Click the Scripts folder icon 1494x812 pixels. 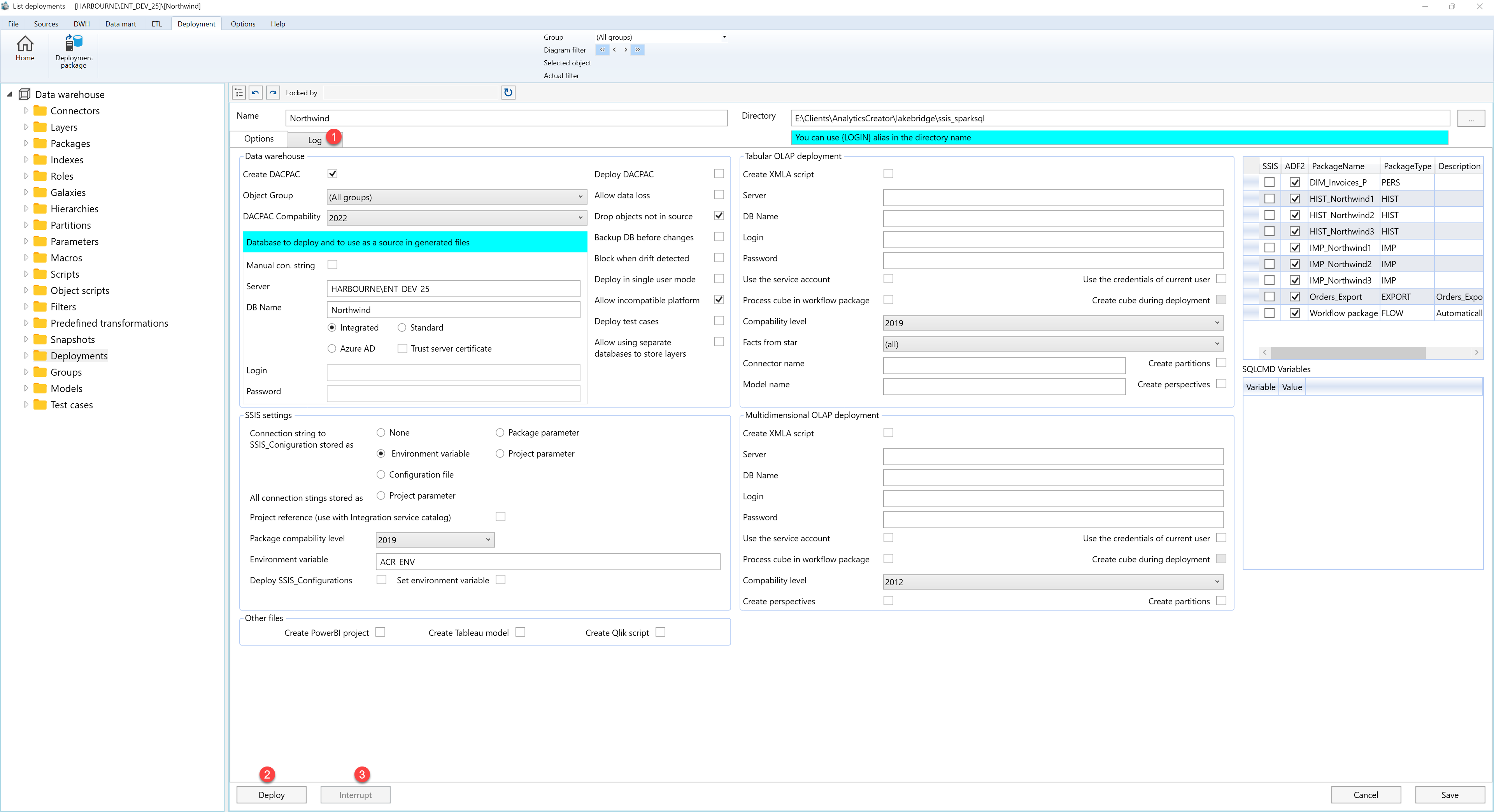(x=40, y=274)
